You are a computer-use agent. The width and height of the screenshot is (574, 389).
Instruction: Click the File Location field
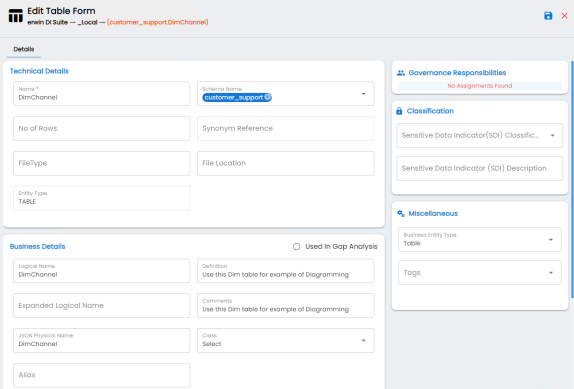coord(286,163)
